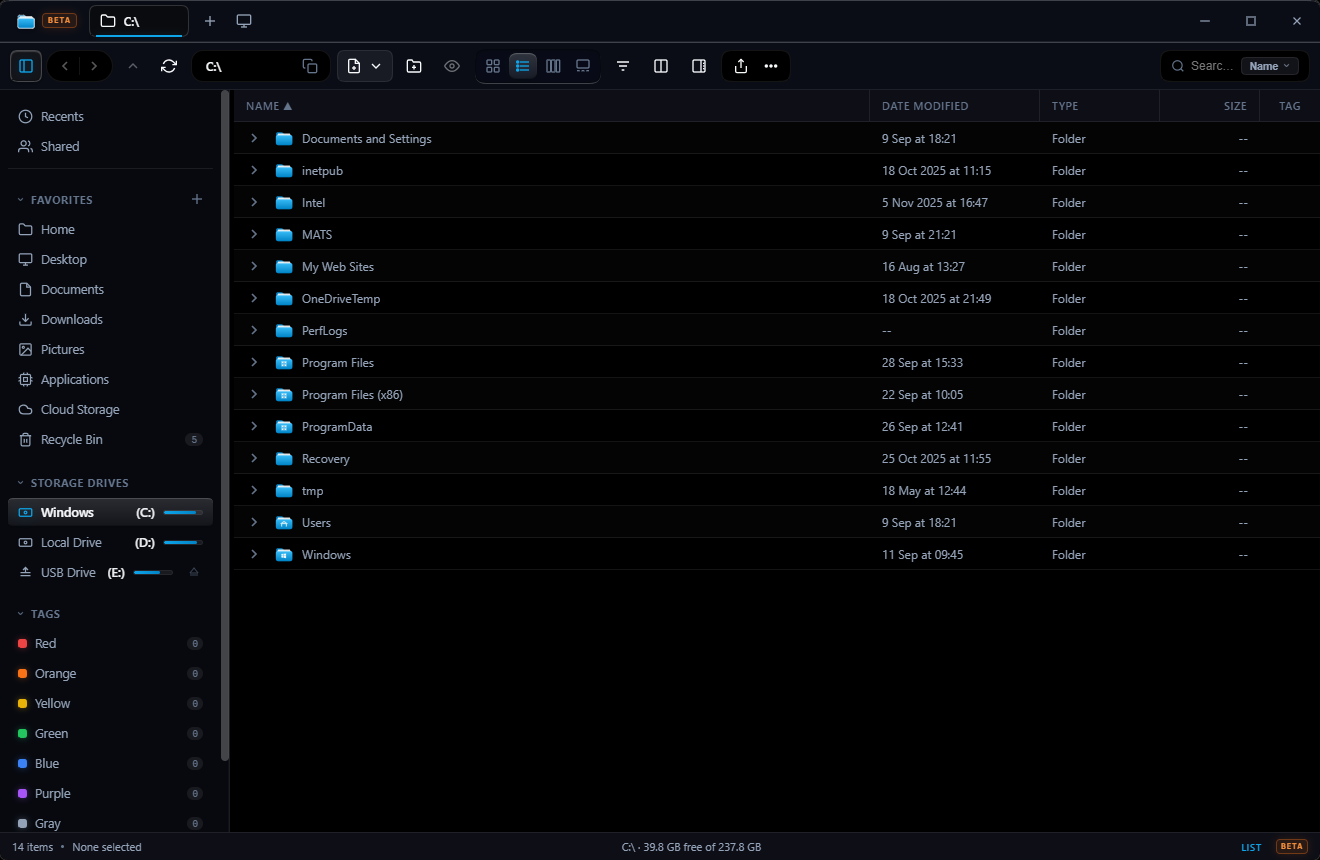Navigate up to the parent directory

(133, 66)
